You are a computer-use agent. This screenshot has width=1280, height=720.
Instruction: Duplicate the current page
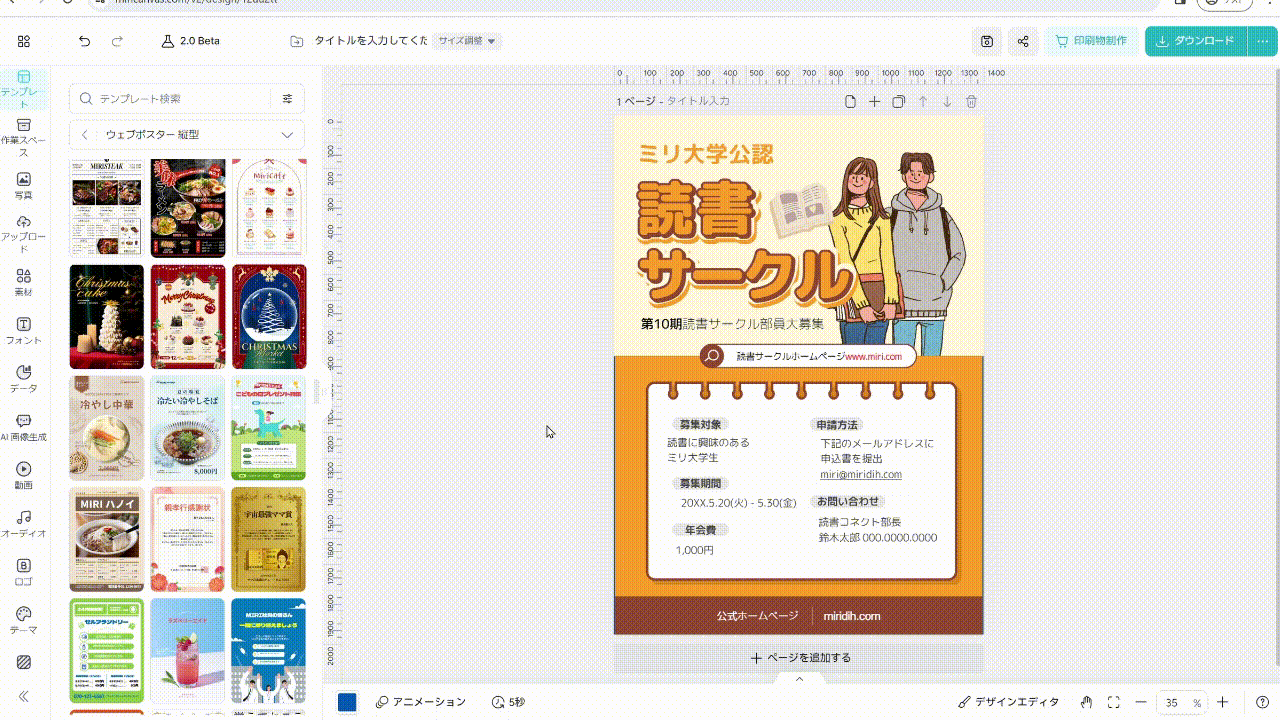coord(898,101)
